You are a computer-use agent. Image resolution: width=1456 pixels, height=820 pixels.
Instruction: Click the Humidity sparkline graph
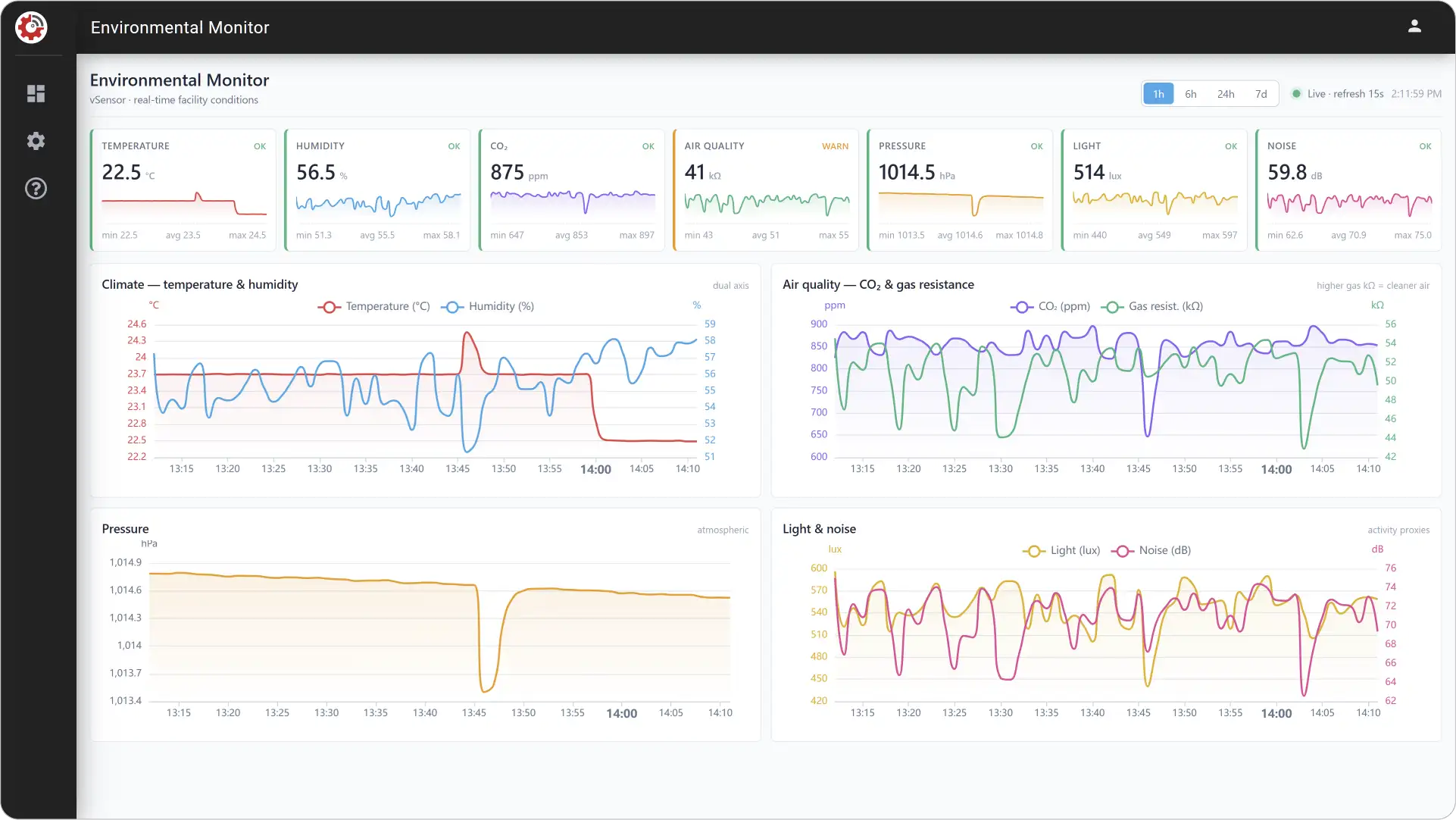click(x=378, y=205)
